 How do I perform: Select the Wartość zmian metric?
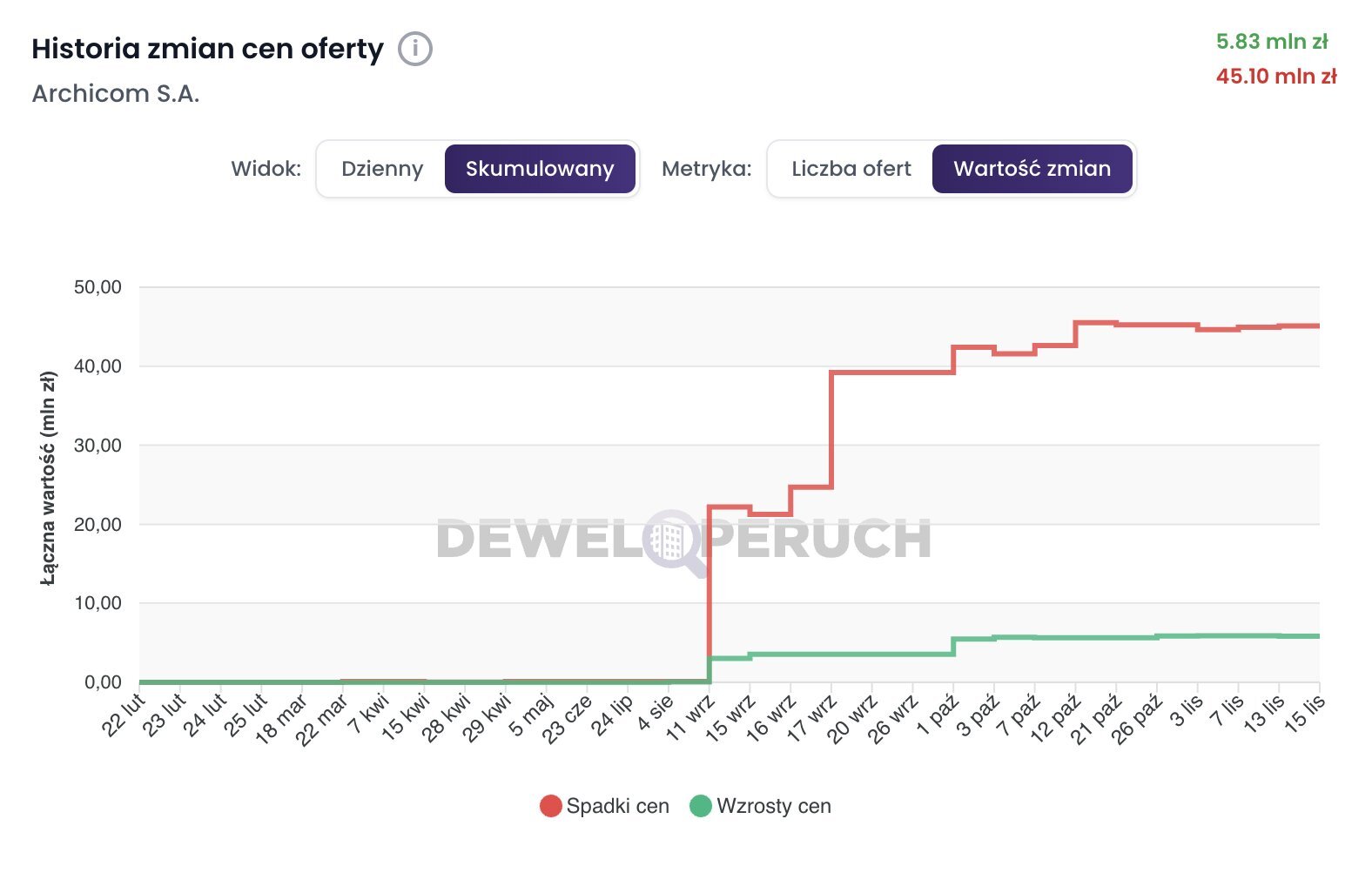pyautogui.click(x=1032, y=169)
